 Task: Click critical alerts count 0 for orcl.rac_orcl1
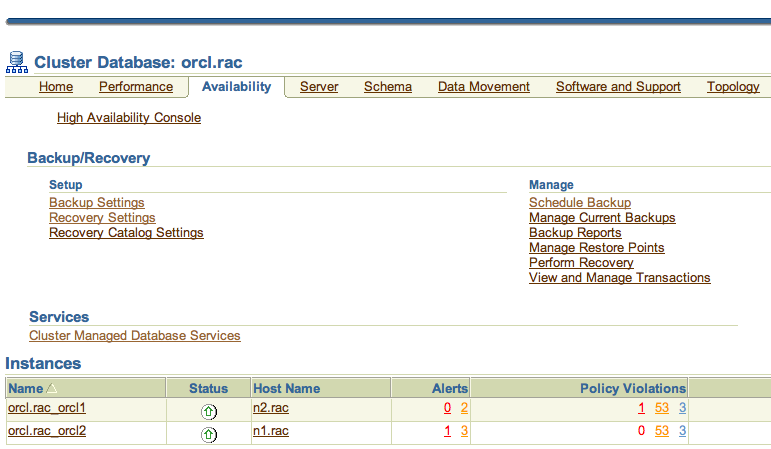pyautogui.click(x=447, y=408)
